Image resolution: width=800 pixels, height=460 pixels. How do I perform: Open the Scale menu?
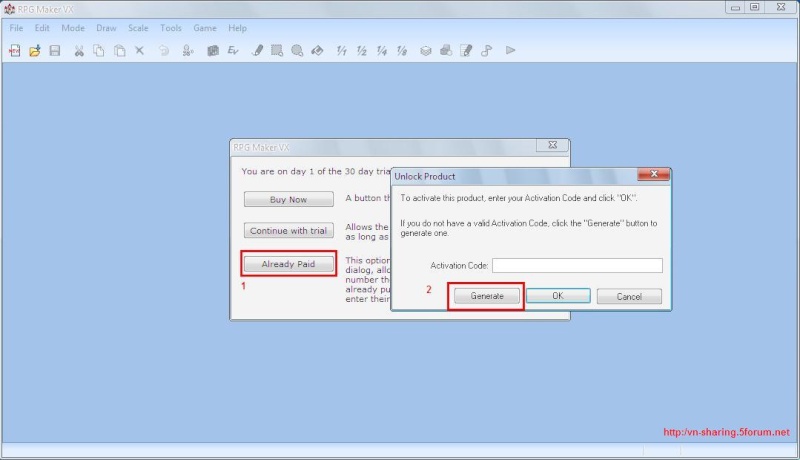[x=138, y=28]
